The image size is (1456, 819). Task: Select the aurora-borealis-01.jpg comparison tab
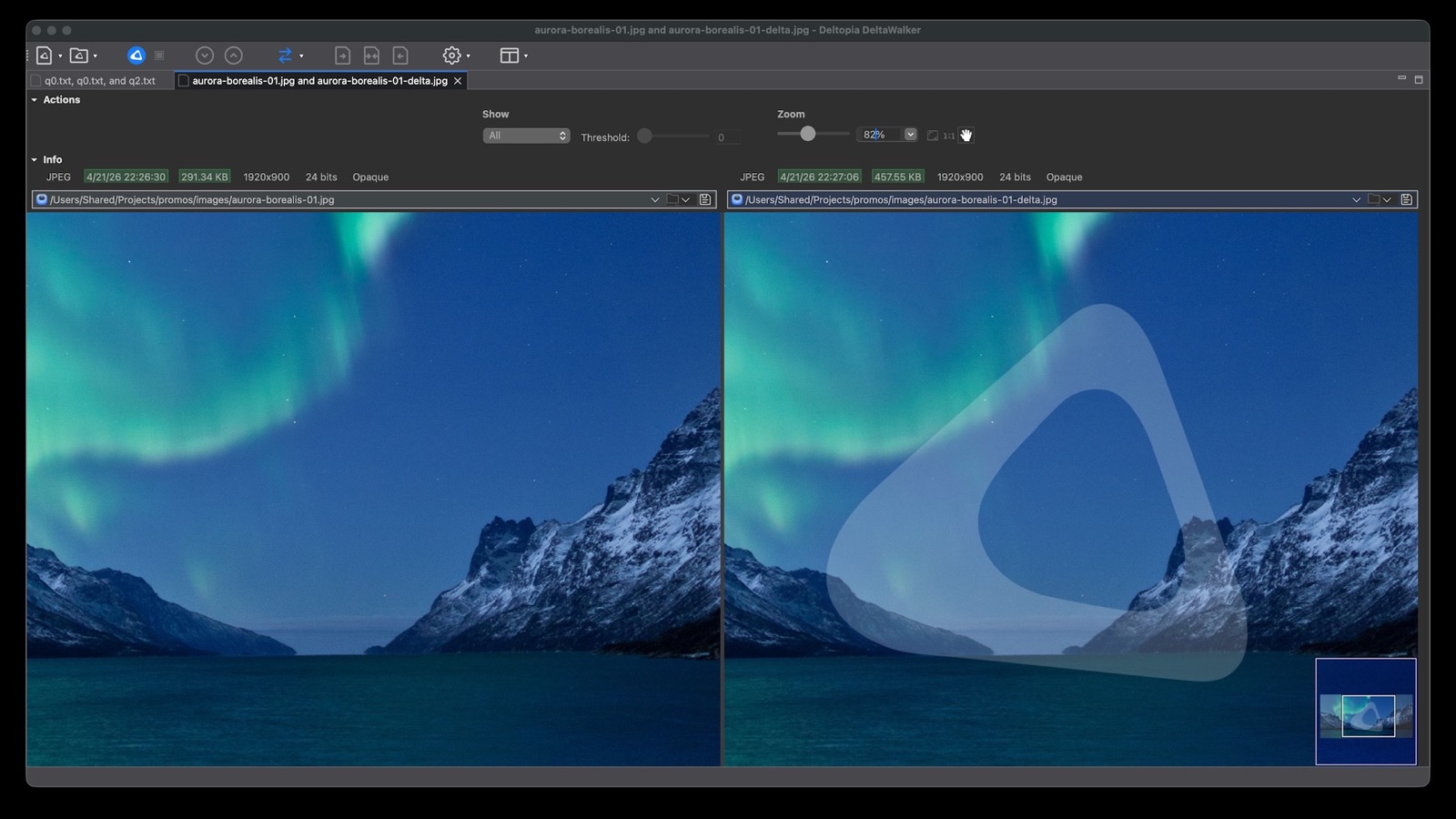319,81
